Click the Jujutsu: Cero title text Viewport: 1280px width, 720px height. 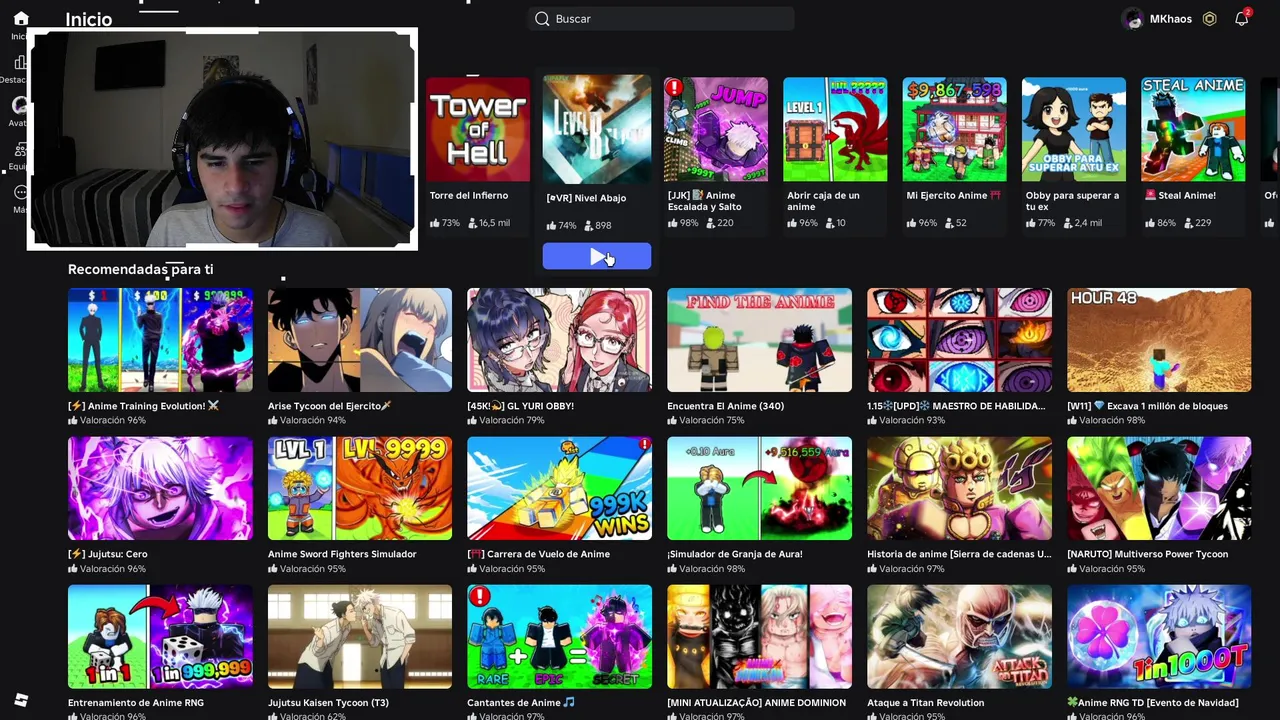pos(108,554)
